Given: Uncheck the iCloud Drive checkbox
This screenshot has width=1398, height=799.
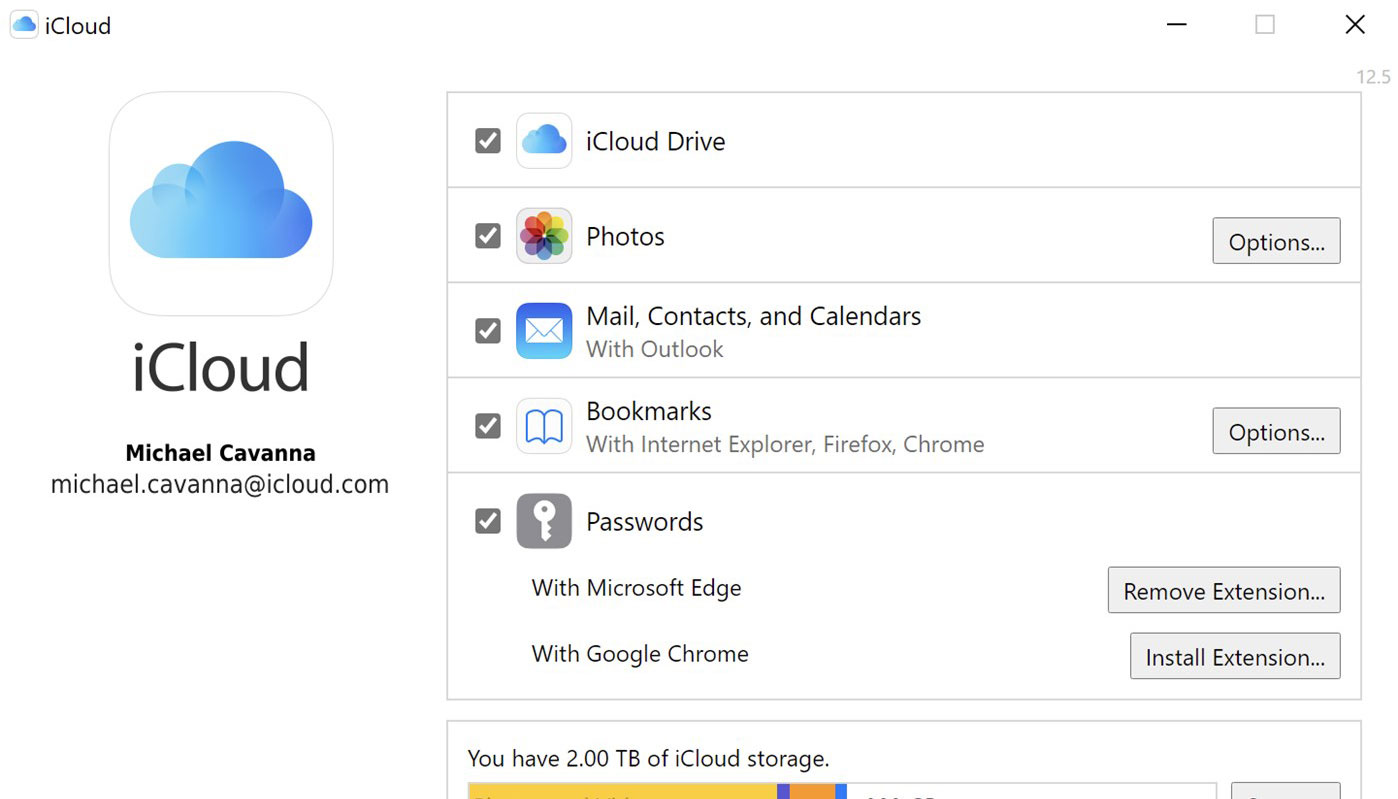Looking at the screenshot, I should (488, 141).
